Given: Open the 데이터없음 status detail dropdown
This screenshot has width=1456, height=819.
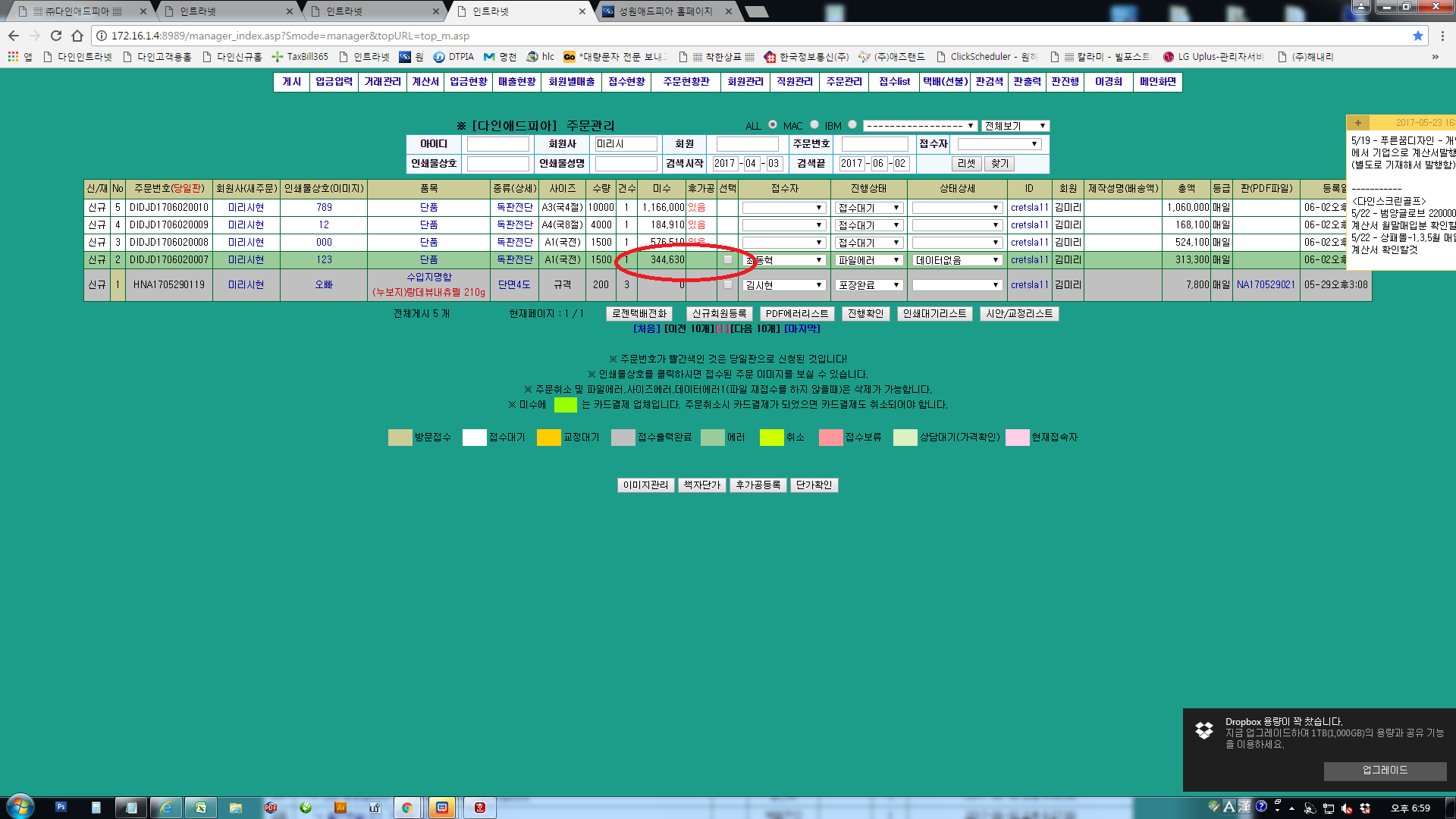Looking at the screenshot, I should pos(957,260).
